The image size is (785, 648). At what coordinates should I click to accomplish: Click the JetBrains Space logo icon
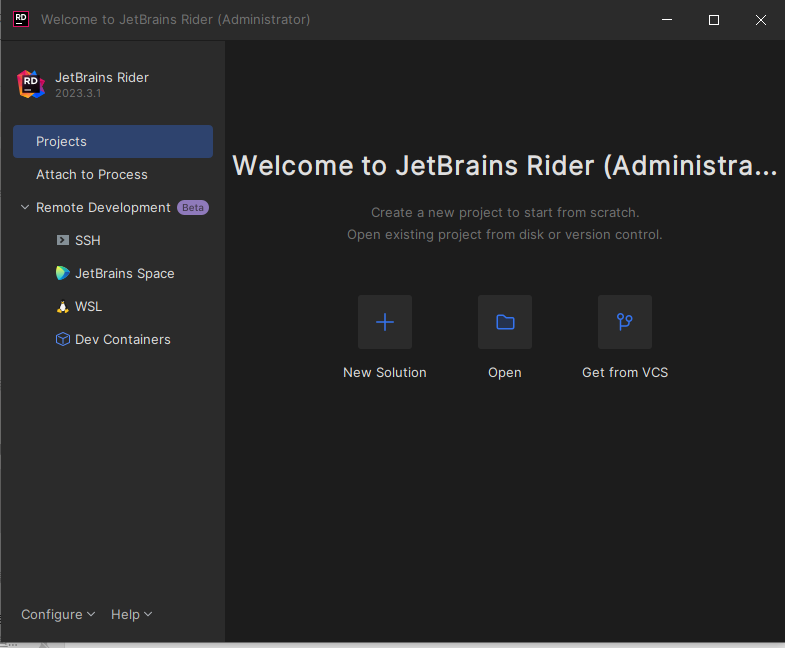click(63, 273)
